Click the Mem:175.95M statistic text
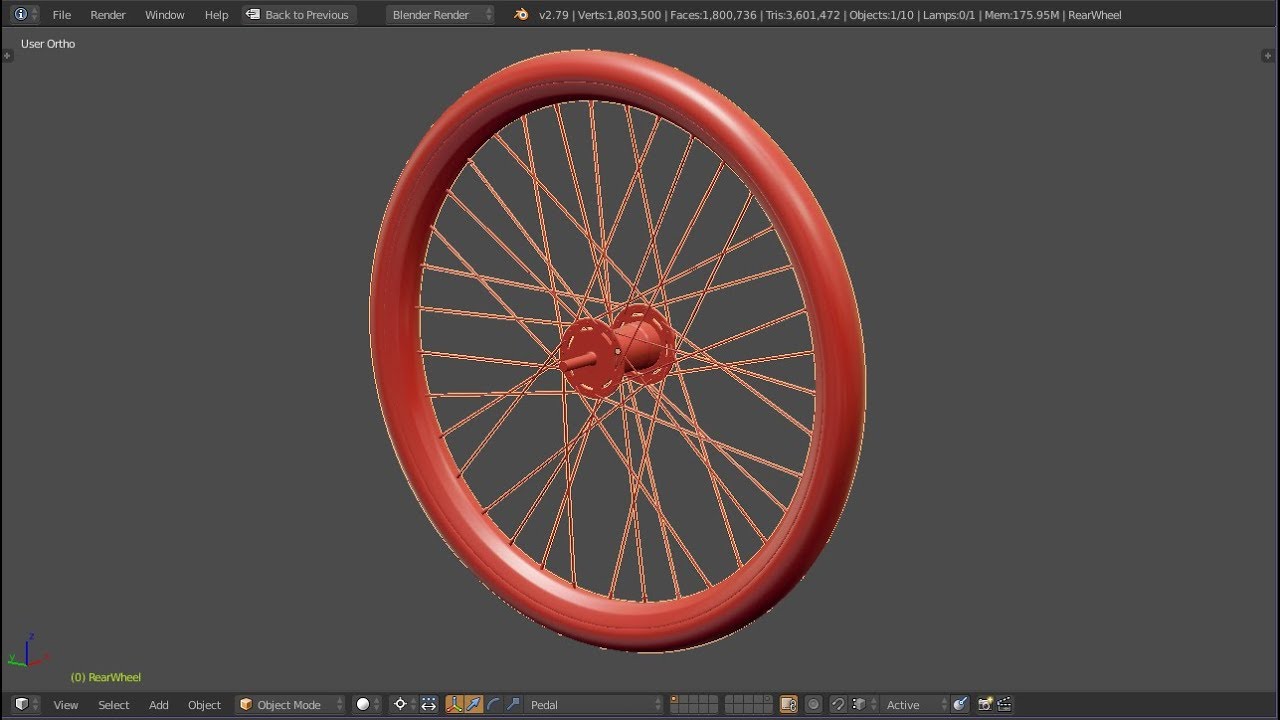 click(x=1022, y=15)
